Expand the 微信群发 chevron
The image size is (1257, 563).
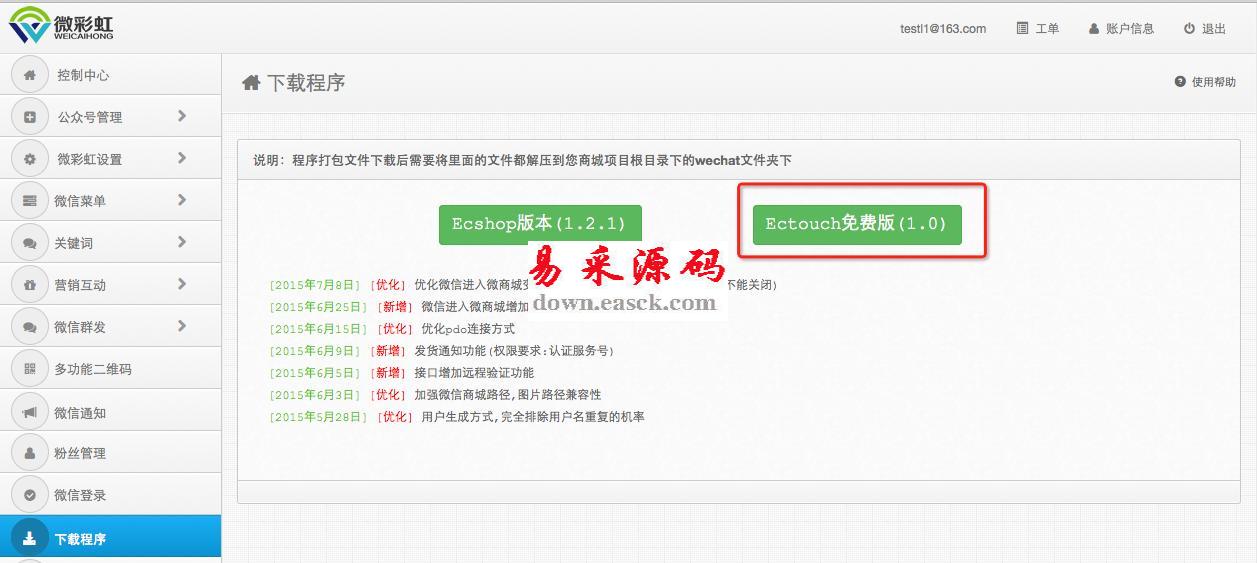click(x=182, y=326)
